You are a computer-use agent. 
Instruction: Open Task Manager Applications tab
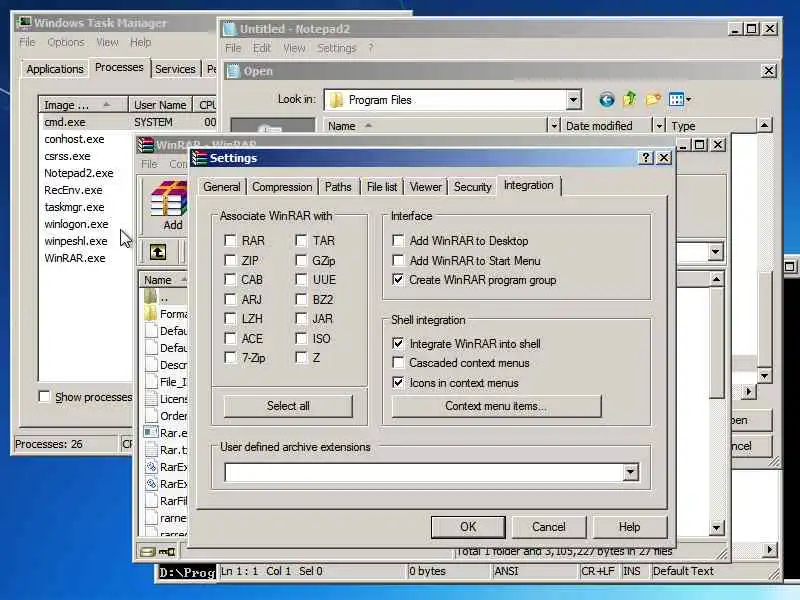(55, 69)
